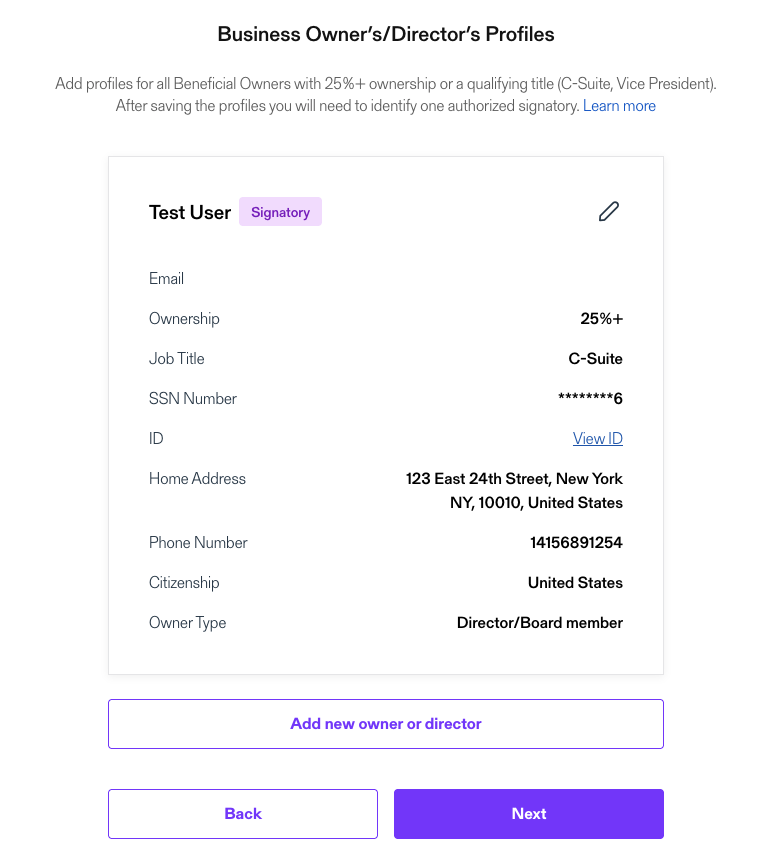Select the Test User profile name
The width and height of the screenshot is (771, 854).
(189, 211)
